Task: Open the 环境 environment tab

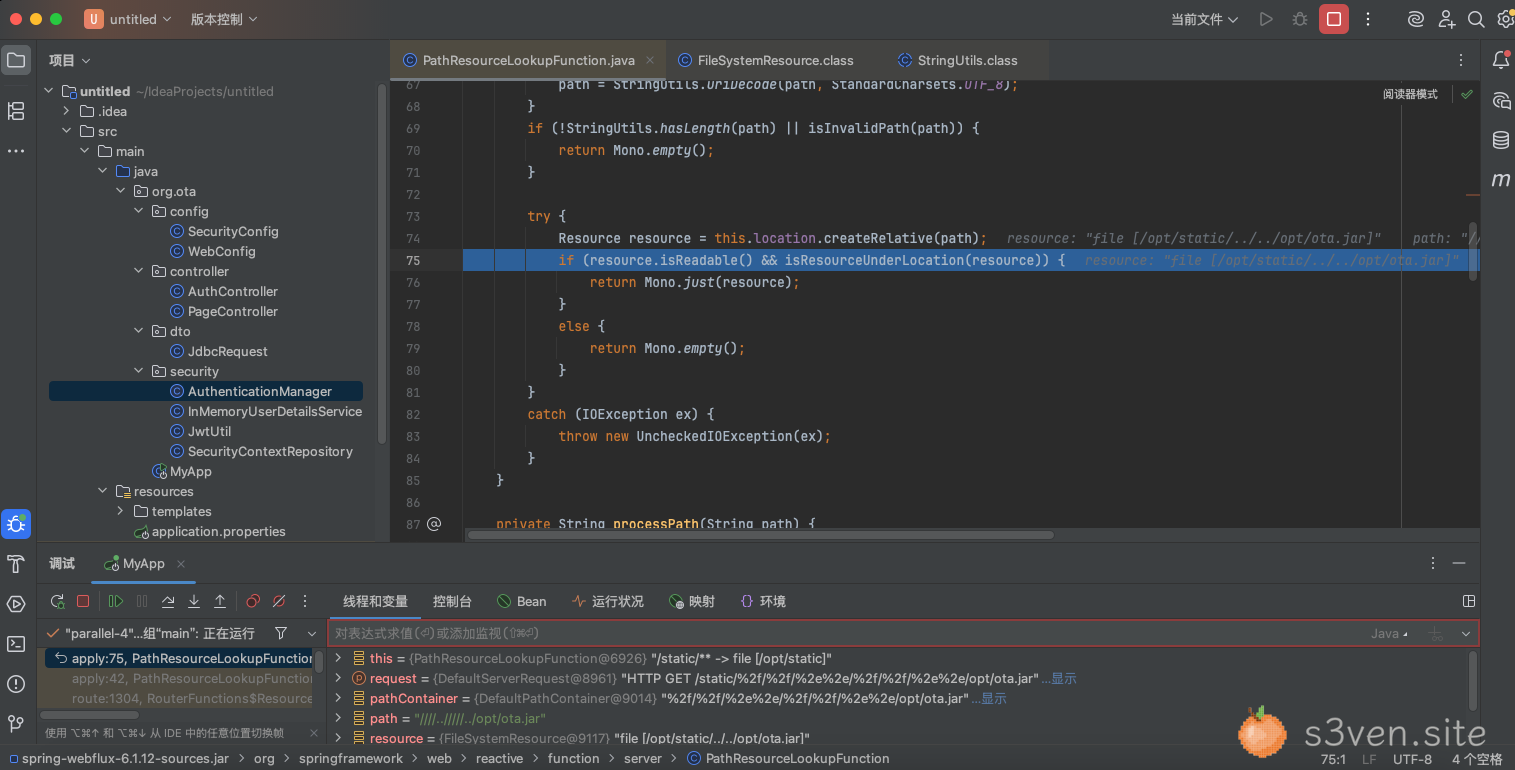Action: click(763, 601)
